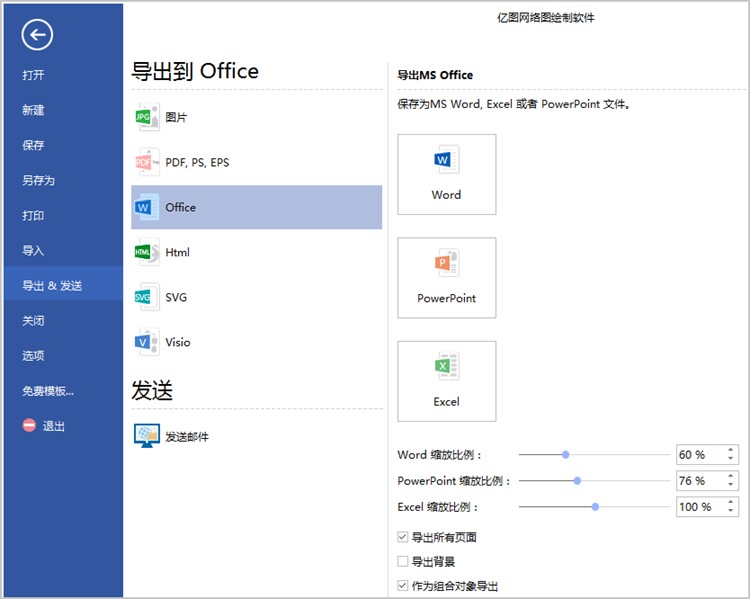This screenshot has height=599, width=750.
Task: Select the Visio export icon
Action: [x=147, y=342]
